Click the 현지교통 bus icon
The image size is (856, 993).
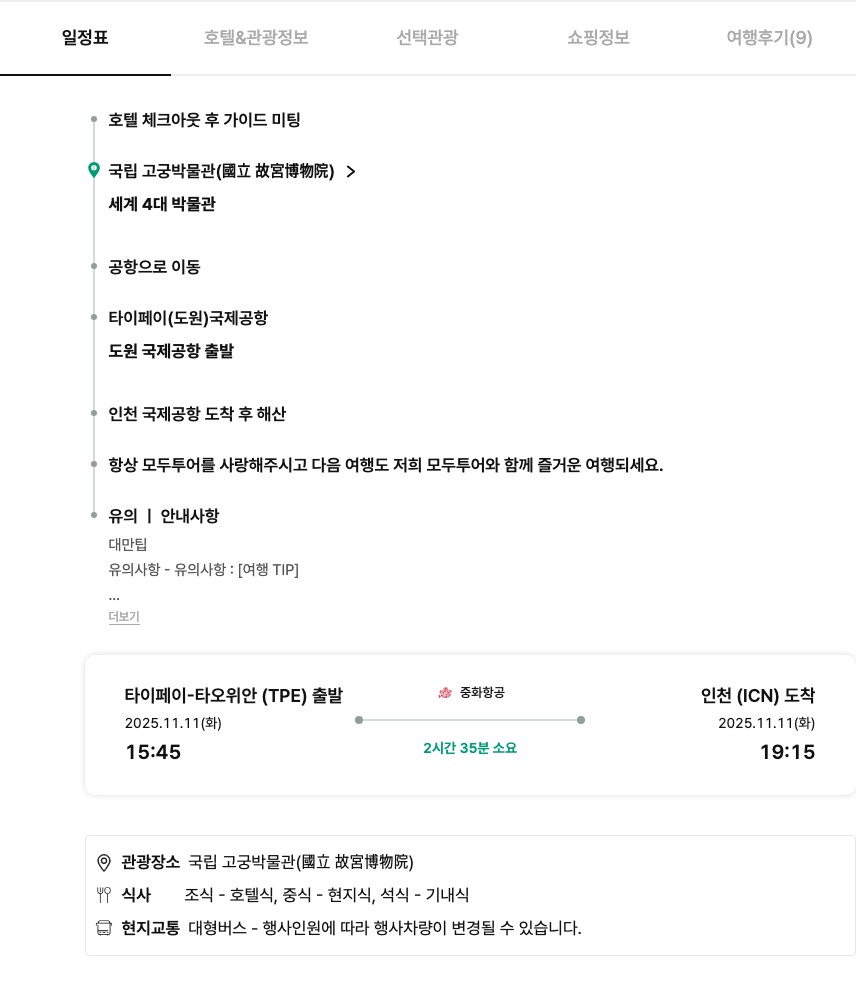[x=104, y=928]
